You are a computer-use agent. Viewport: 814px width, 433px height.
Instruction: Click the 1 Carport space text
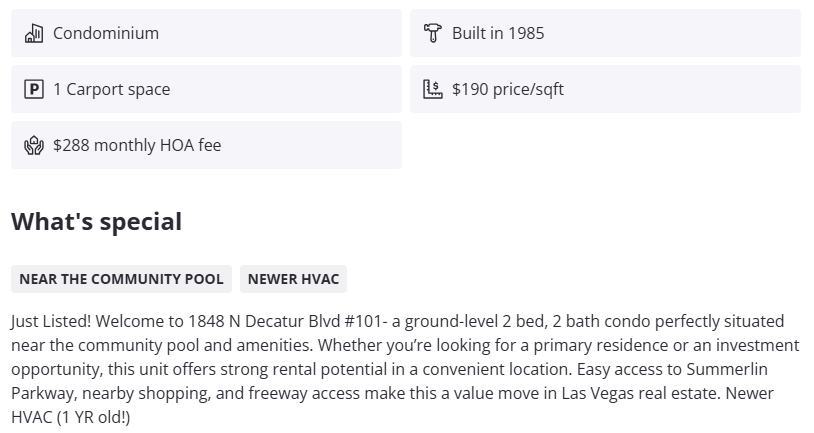111,89
